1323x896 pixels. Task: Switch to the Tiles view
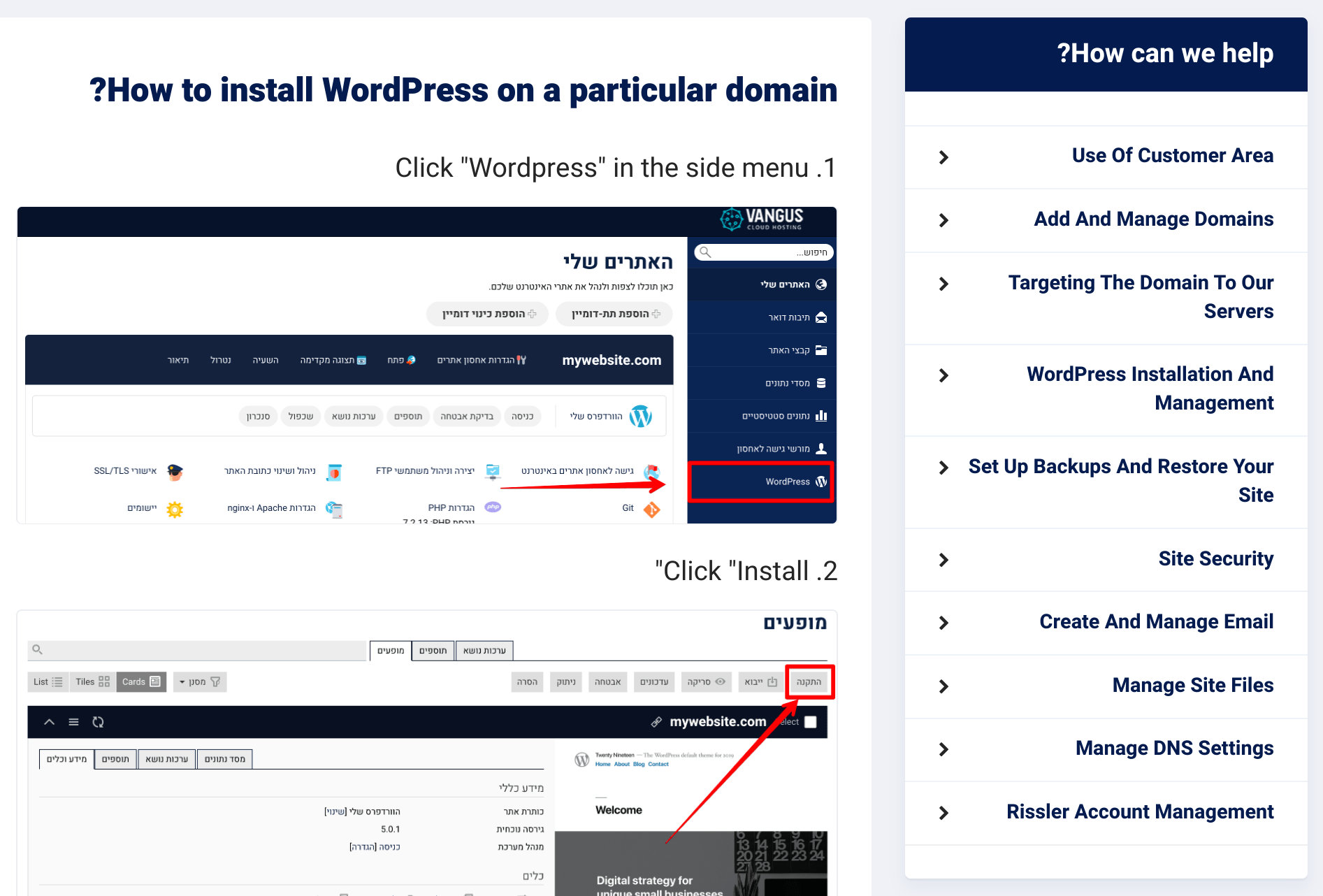click(92, 681)
